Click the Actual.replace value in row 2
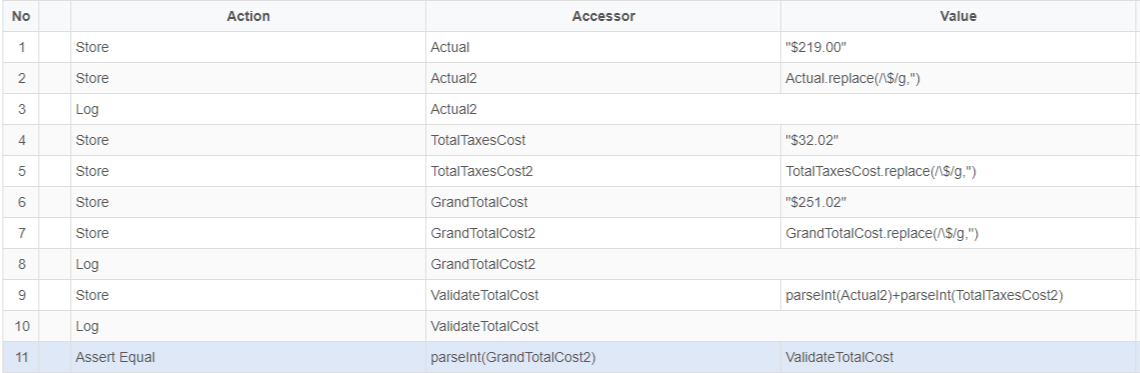Viewport: 1140px width, 373px height. [x=960, y=79]
